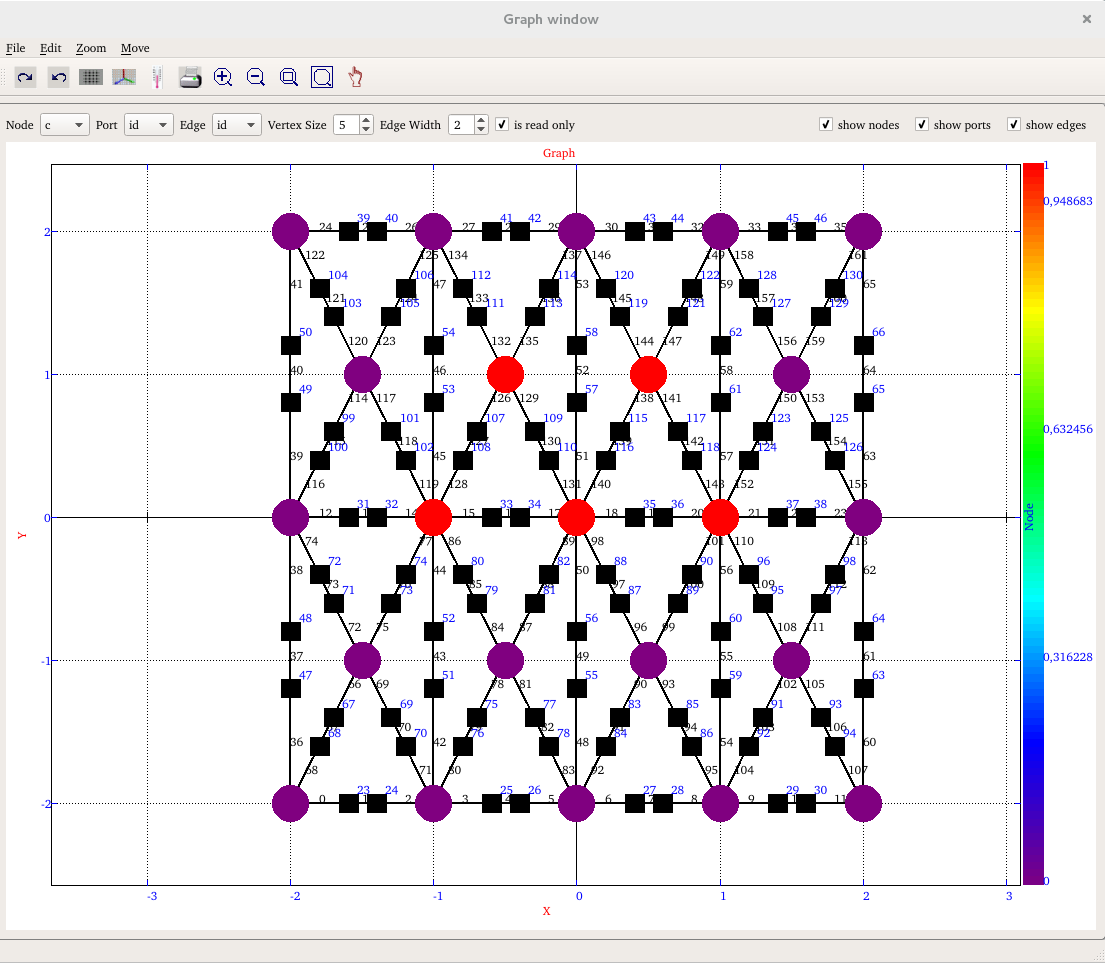
Task: Click the zoom in magnifier icon
Action: (x=223, y=77)
